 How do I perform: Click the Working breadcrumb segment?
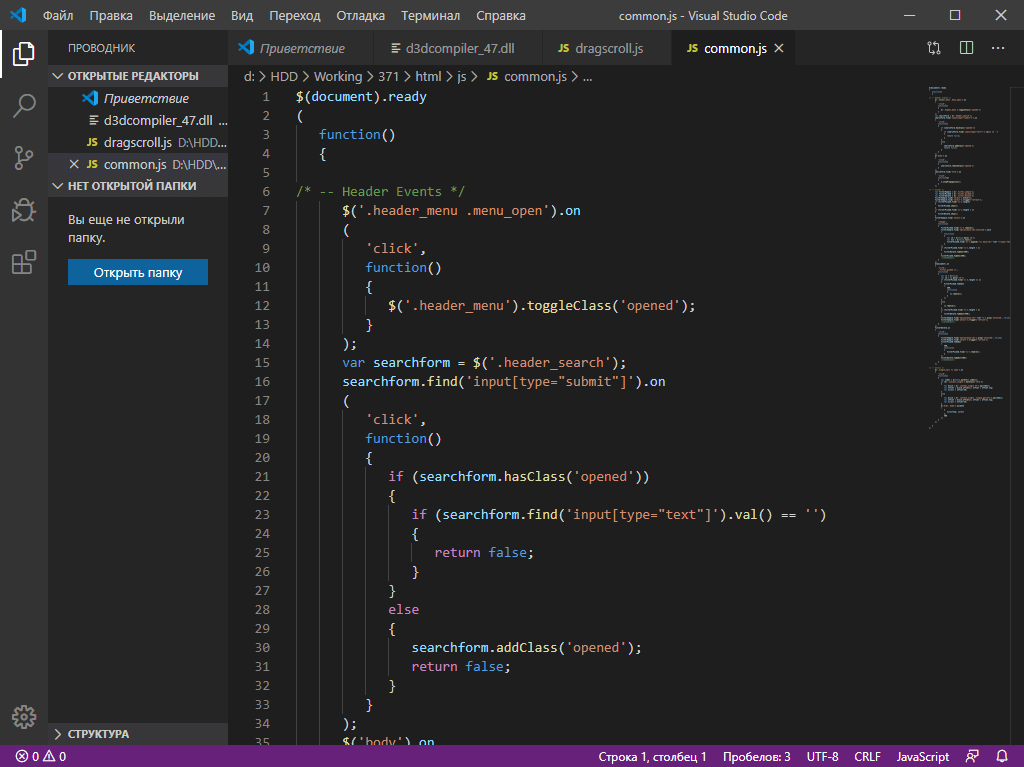[338, 76]
